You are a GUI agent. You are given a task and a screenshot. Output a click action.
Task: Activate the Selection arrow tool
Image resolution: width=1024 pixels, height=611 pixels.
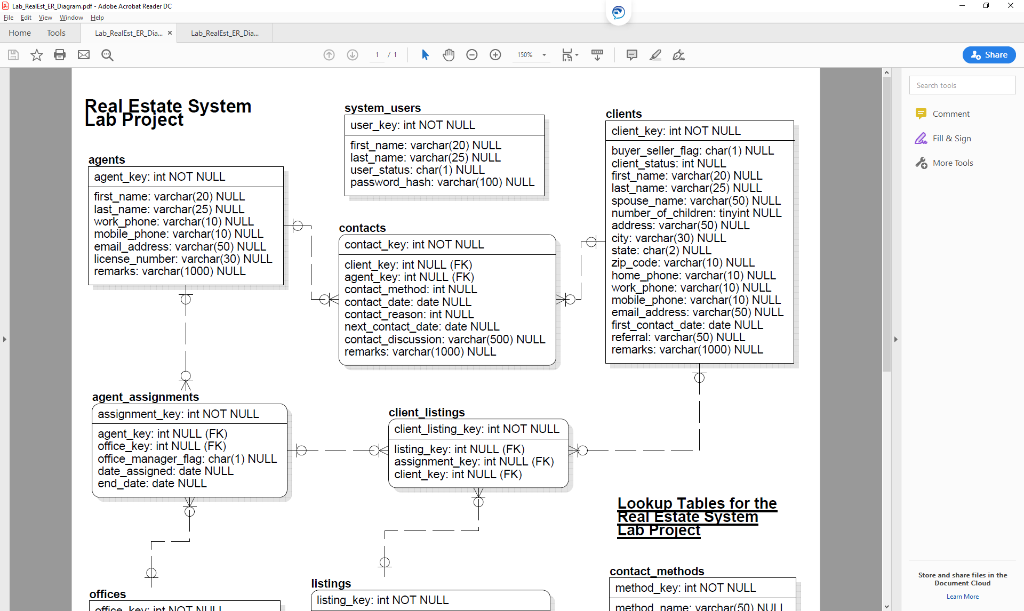point(427,55)
